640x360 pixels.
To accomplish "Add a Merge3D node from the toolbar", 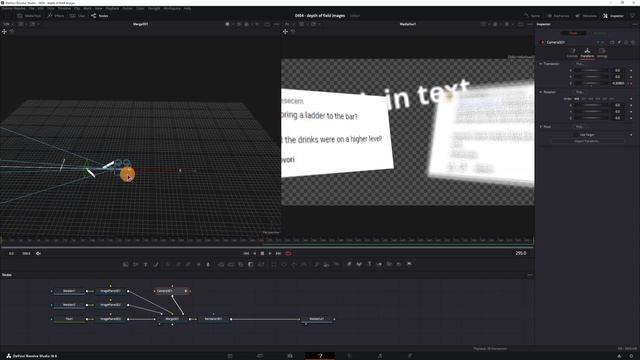I will [x=379, y=264].
